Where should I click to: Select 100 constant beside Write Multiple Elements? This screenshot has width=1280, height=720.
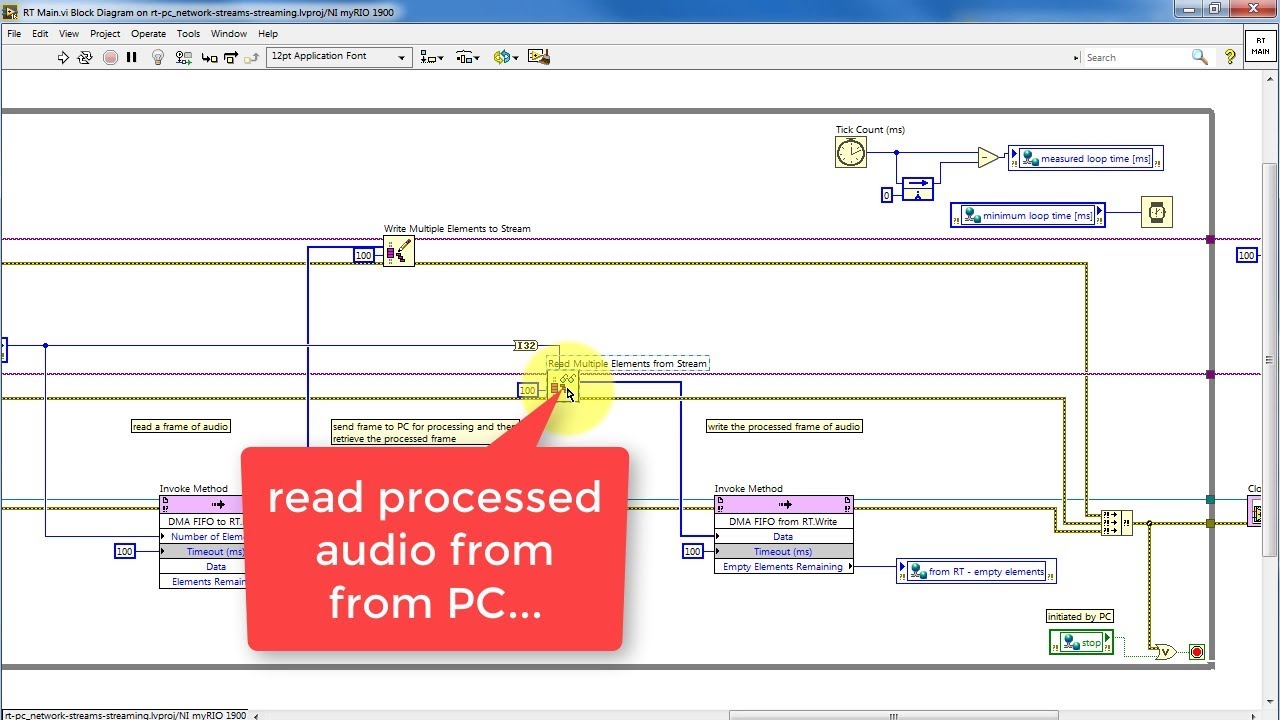tap(364, 255)
